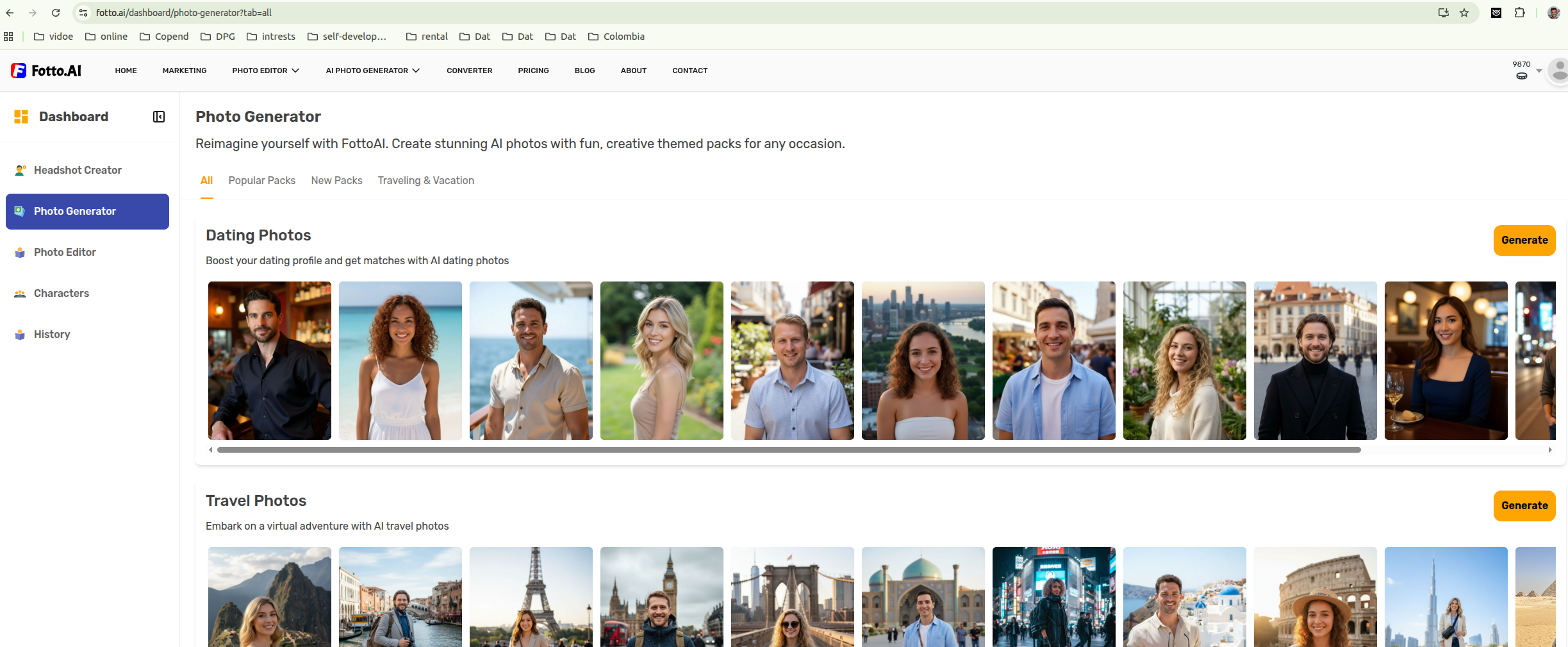This screenshot has width=1568, height=647.
Task: Open Photo Editor in sidebar
Action: pyautogui.click(x=87, y=253)
